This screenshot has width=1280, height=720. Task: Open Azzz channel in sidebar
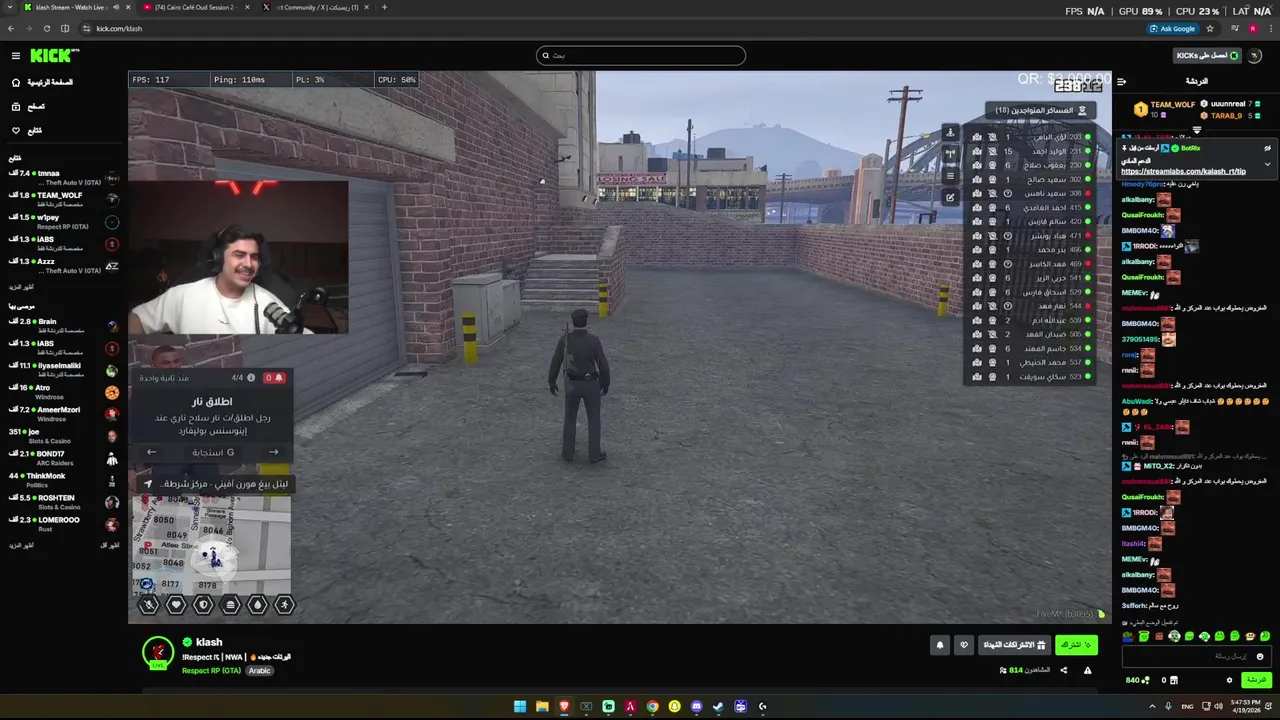63,266
